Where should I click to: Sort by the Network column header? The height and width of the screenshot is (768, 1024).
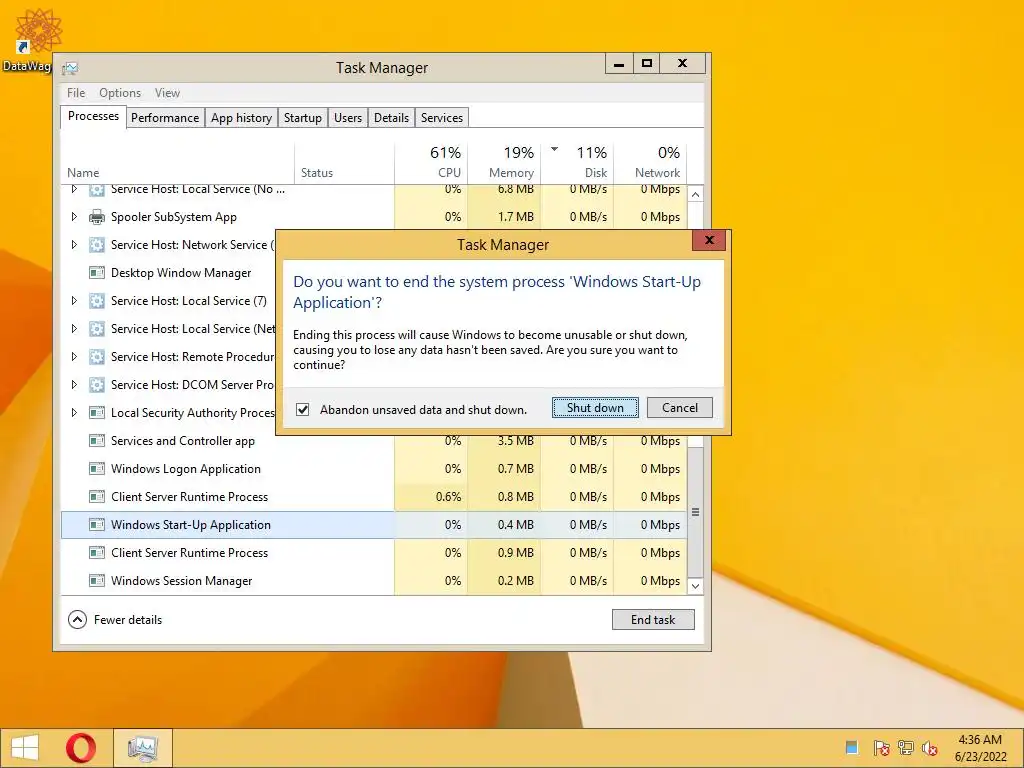(x=651, y=162)
